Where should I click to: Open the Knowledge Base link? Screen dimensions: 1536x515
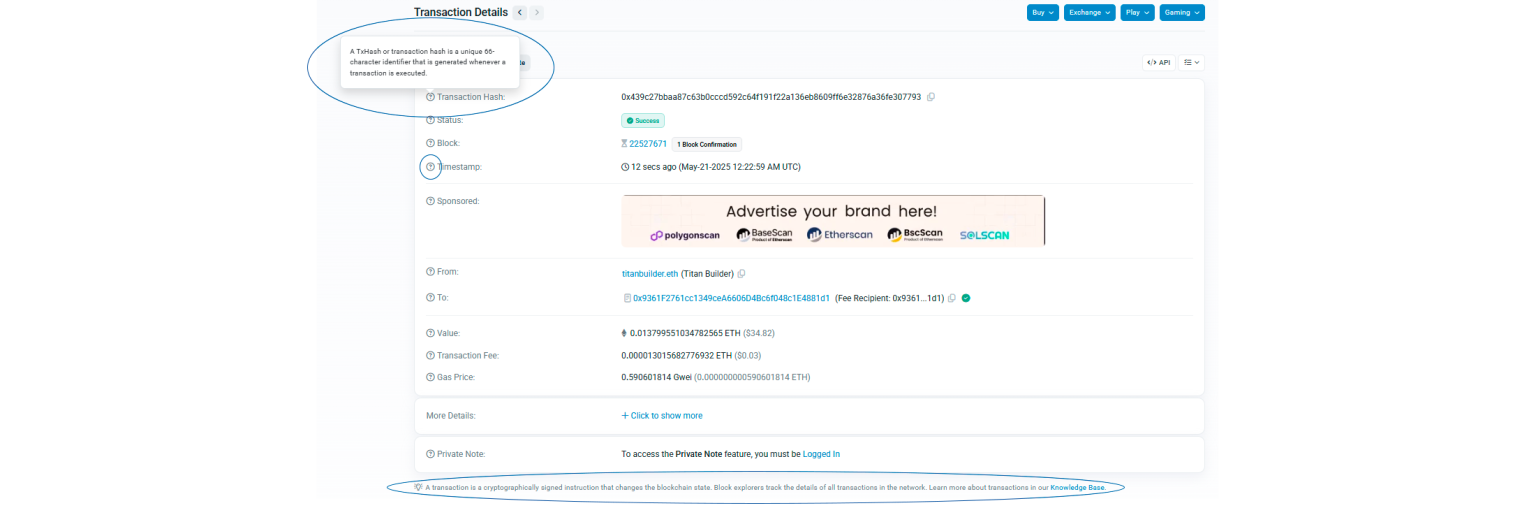pos(1077,487)
